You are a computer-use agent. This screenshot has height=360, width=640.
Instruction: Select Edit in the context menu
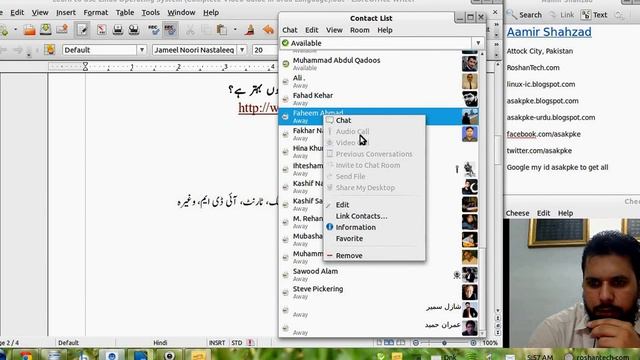pyautogui.click(x=374, y=205)
